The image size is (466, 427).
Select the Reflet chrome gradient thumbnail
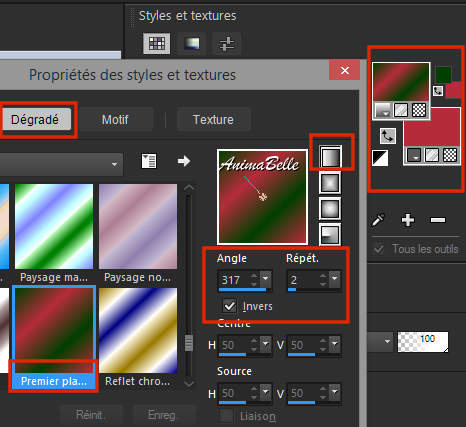click(138, 330)
